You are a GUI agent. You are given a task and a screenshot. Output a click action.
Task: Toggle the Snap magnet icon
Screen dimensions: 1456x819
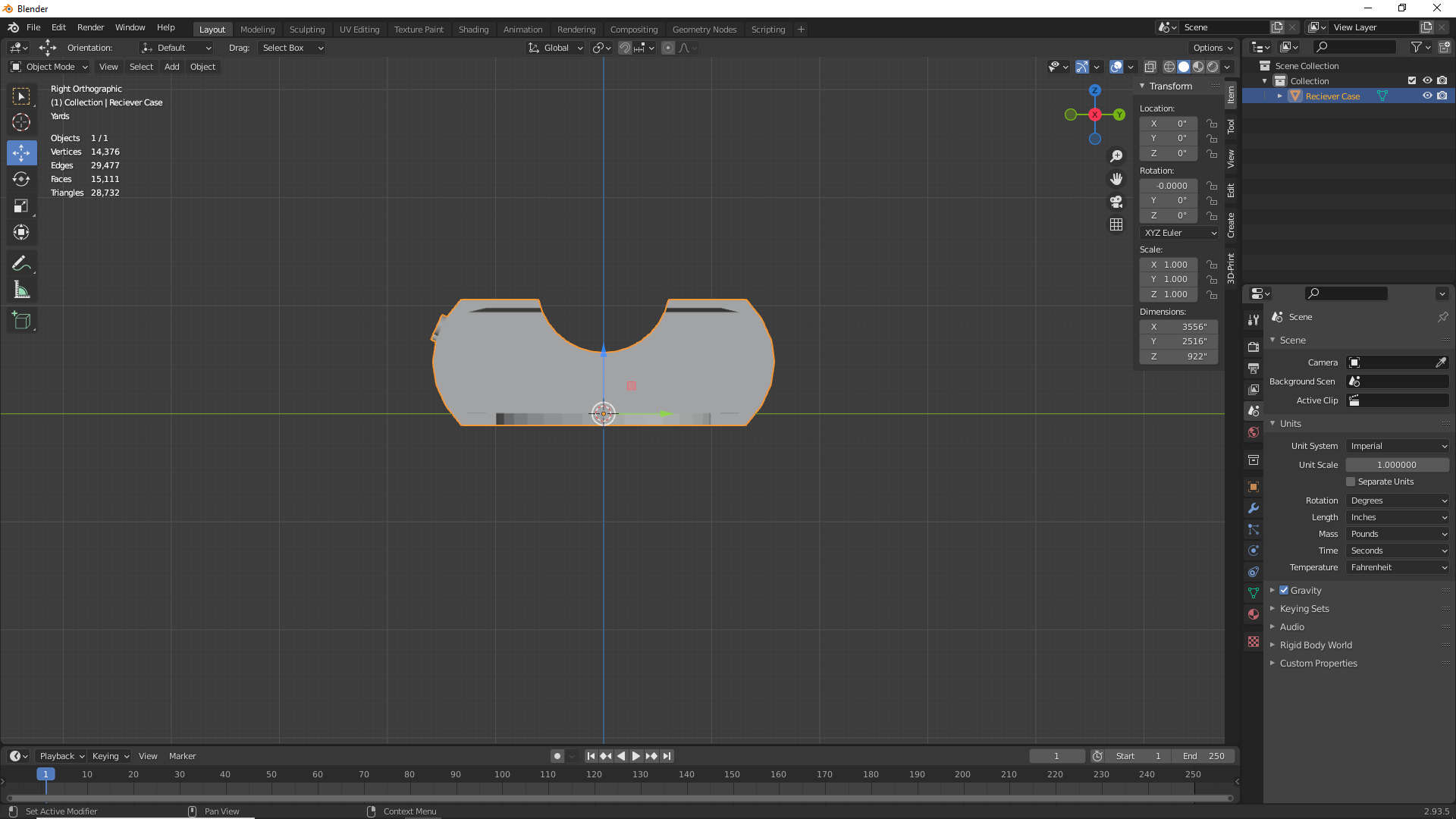tap(625, 48)
